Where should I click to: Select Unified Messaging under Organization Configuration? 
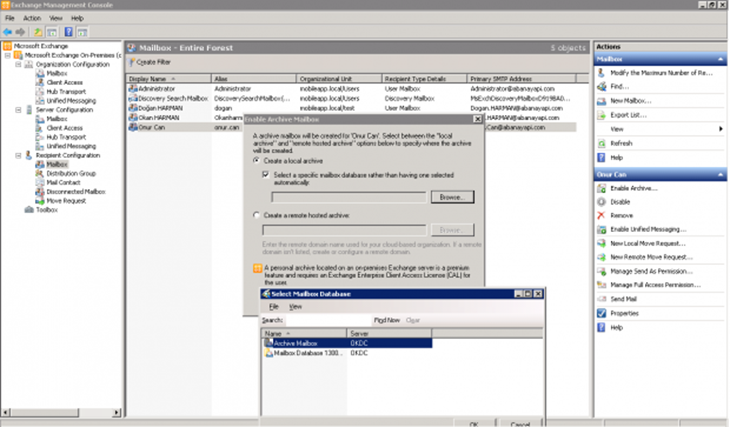coord(71,101)
